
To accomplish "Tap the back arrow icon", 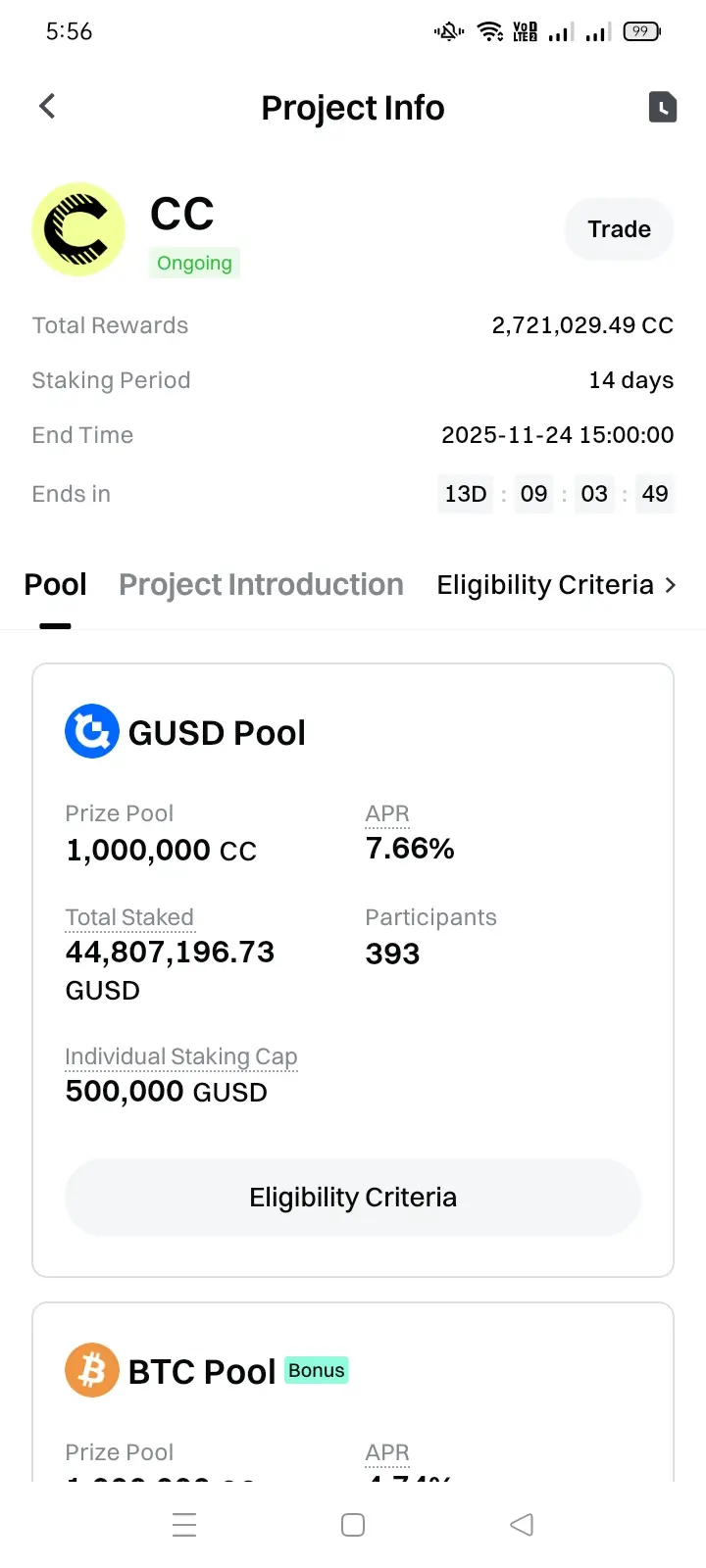I will coord(47,106).
